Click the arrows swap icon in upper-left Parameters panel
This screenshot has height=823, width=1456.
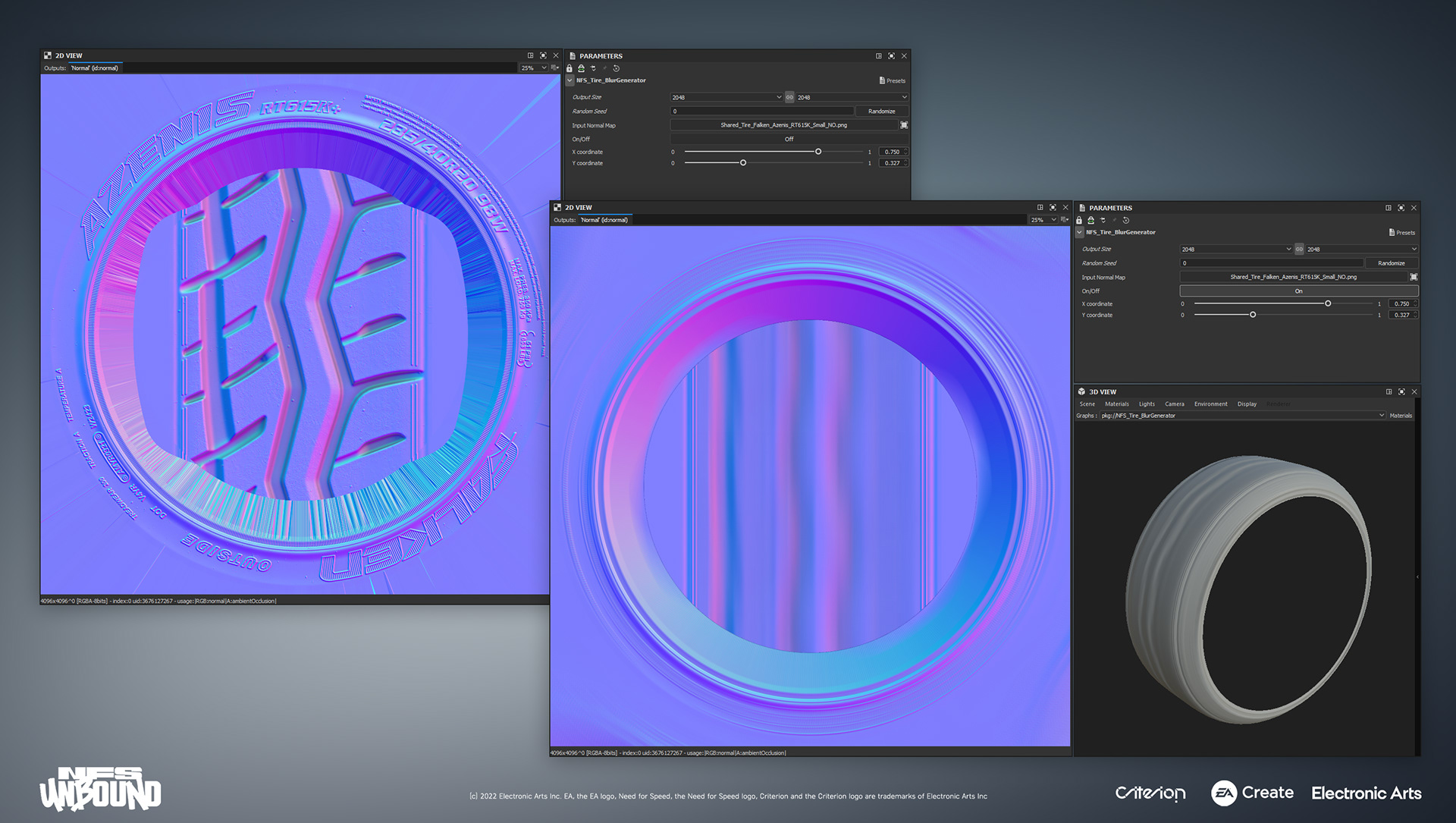(x=594, y=68)
